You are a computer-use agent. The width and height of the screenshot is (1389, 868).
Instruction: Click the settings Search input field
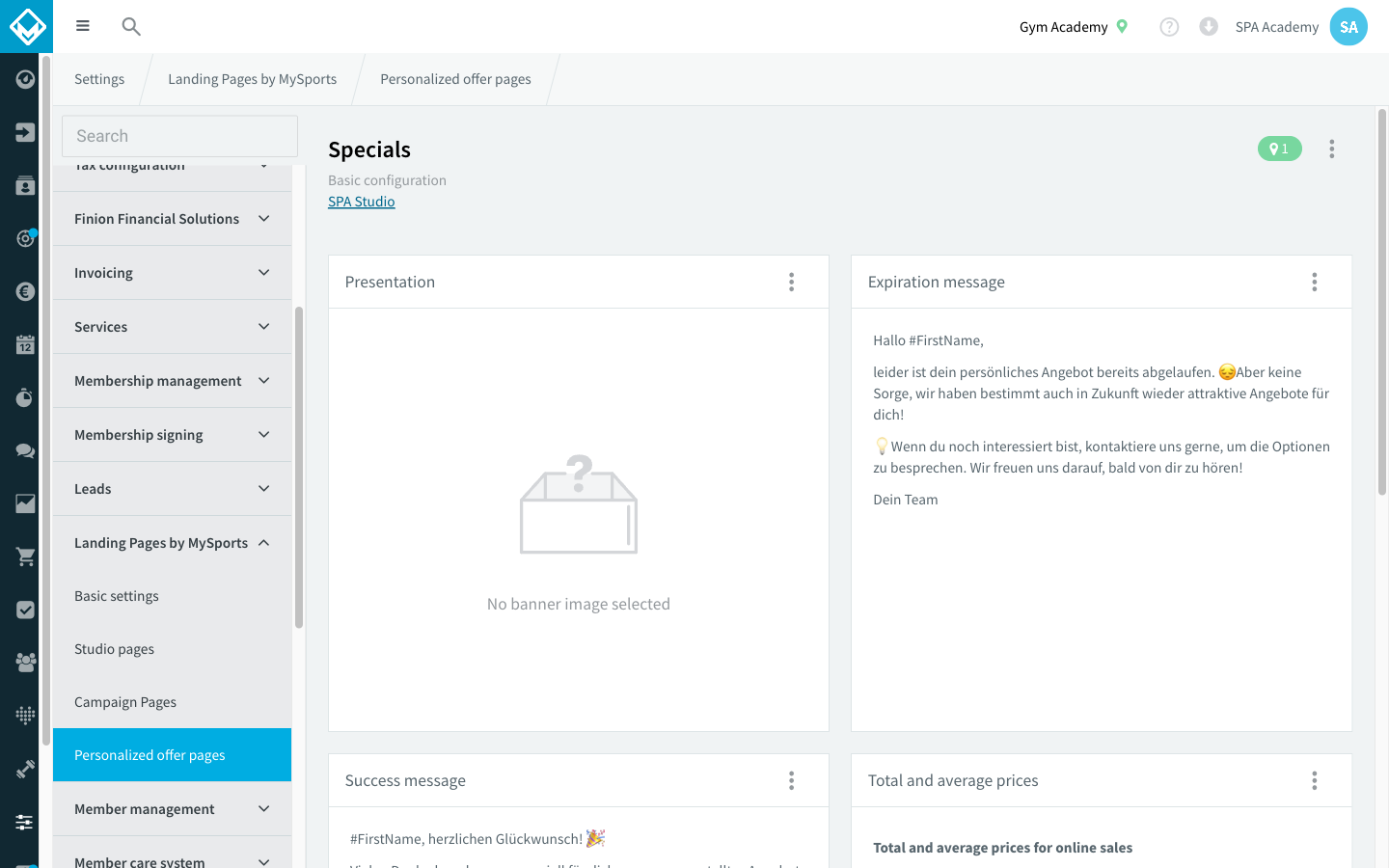pos(179,136)
